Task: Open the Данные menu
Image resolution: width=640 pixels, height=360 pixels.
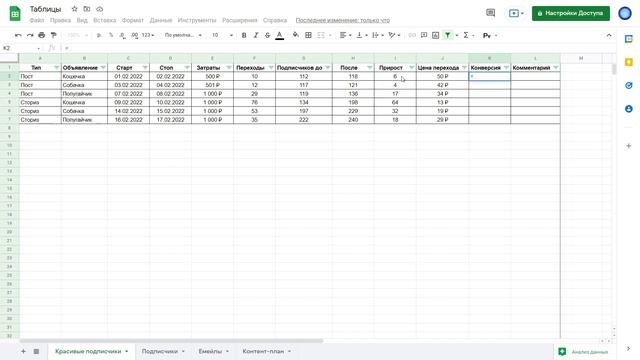Action: (x=161, y=20)
